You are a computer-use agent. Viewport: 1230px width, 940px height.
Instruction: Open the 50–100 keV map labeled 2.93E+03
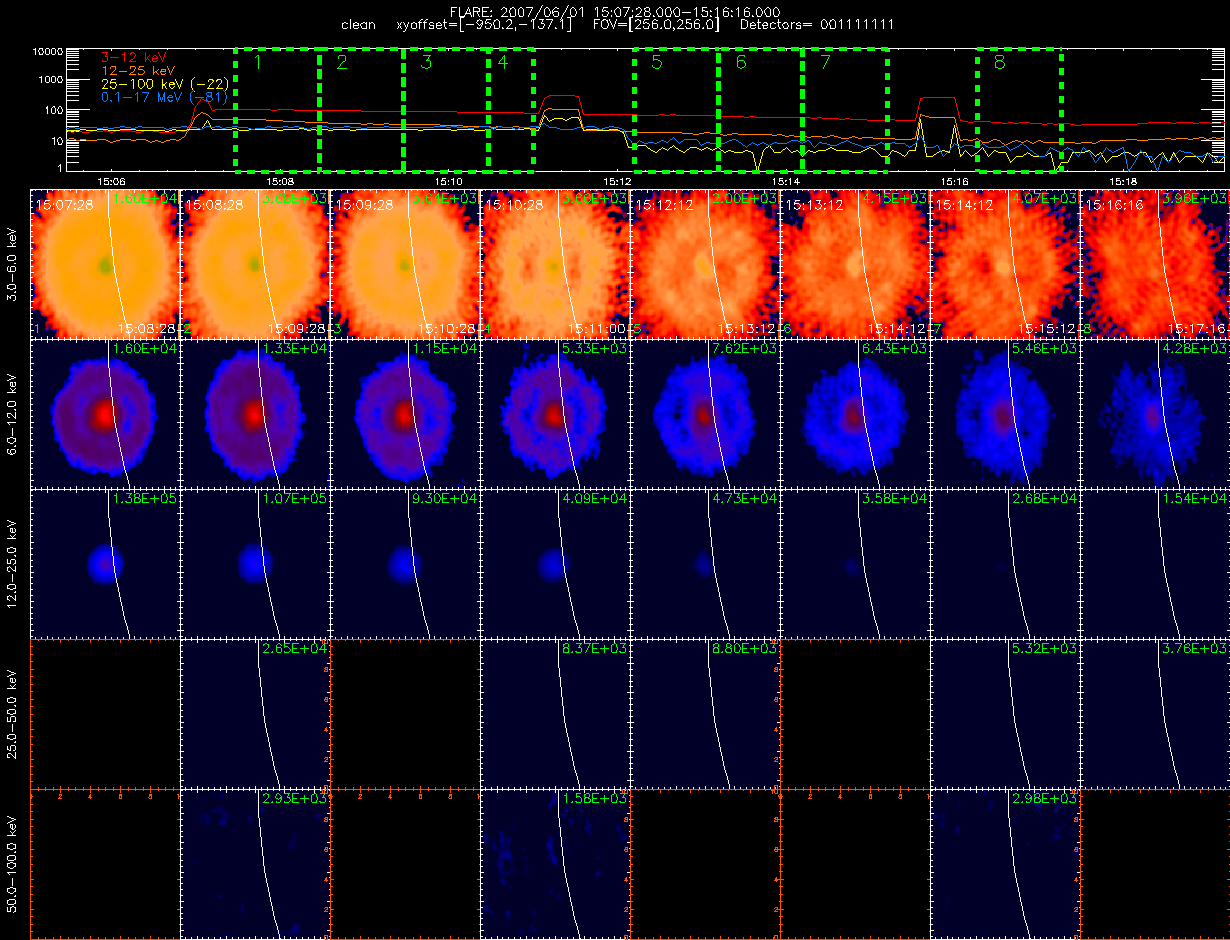click(255, 863)
